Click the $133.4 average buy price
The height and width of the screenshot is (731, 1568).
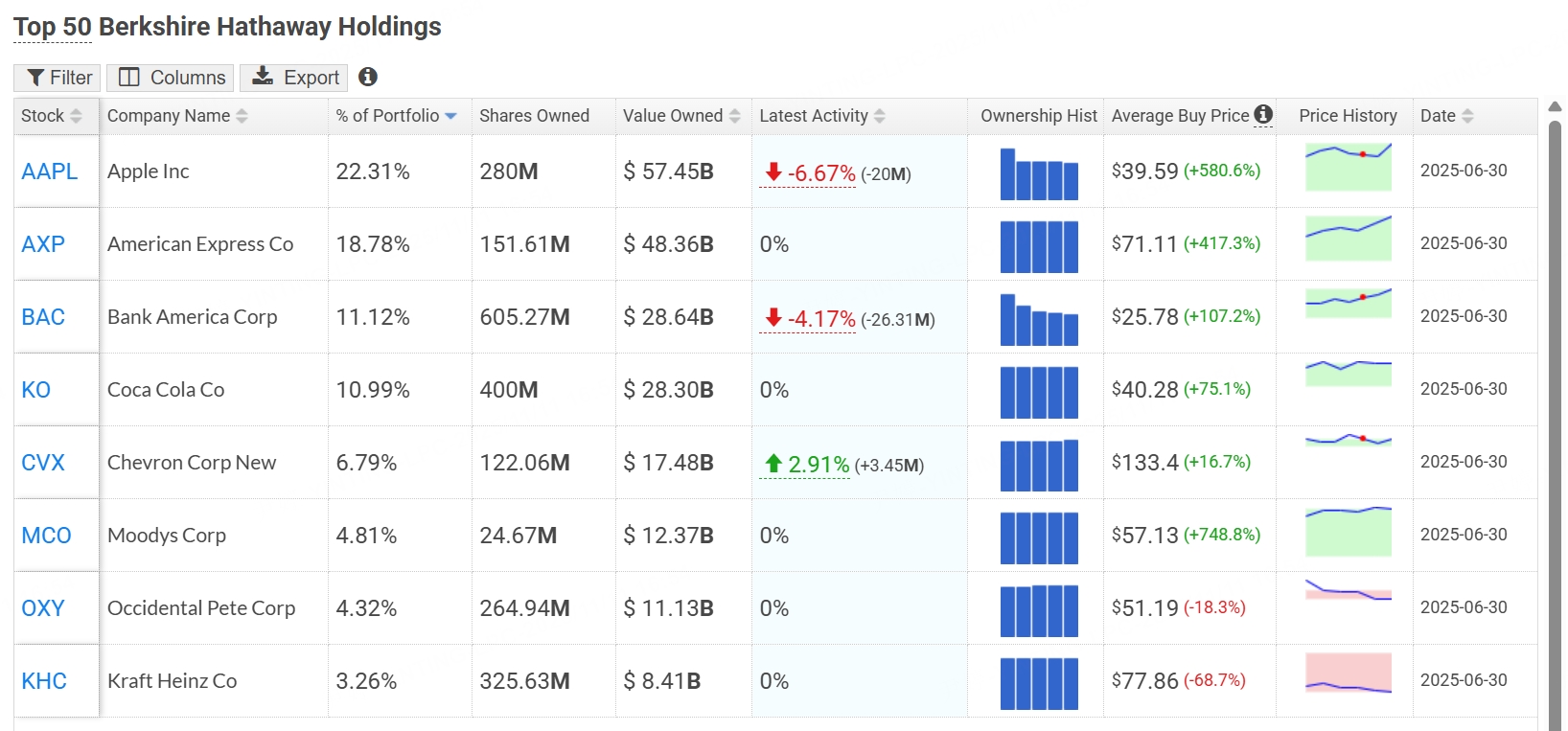(1145, 463)
